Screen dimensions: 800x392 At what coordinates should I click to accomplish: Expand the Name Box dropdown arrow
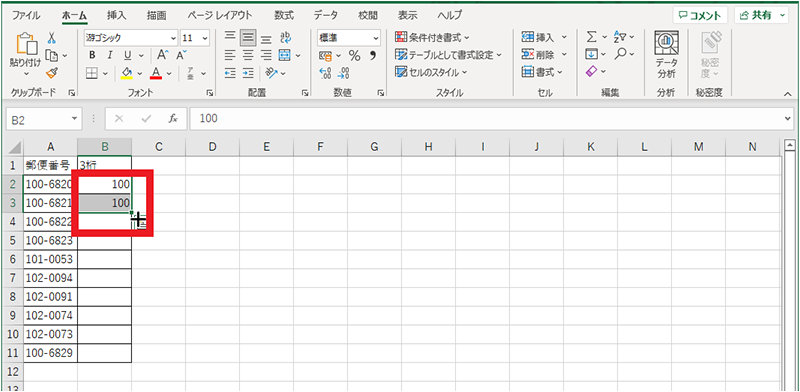point(74,118)
